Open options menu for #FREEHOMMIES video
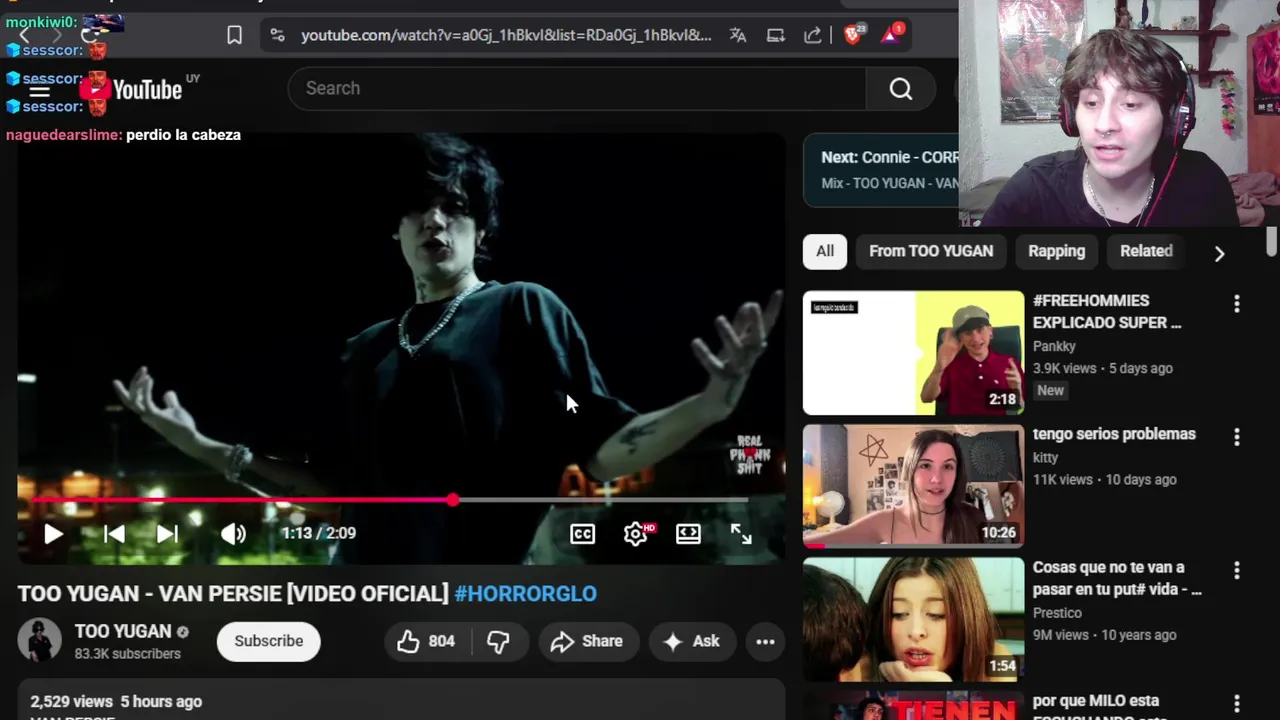Viewport: 1280px width, 720px height. (x=1237, y=304)
